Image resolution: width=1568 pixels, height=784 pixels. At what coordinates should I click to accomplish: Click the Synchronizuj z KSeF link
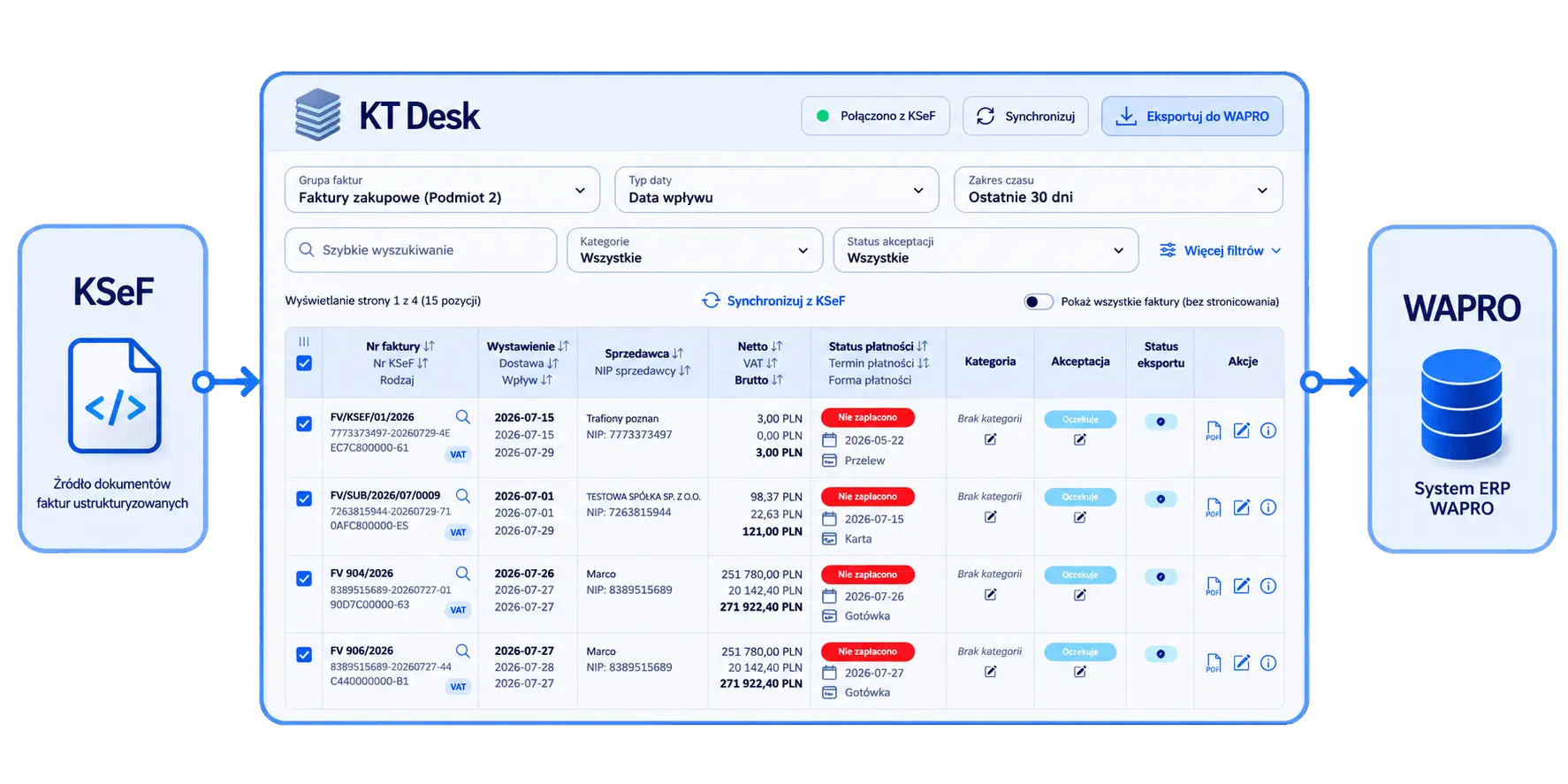click(x=773, y=301)
